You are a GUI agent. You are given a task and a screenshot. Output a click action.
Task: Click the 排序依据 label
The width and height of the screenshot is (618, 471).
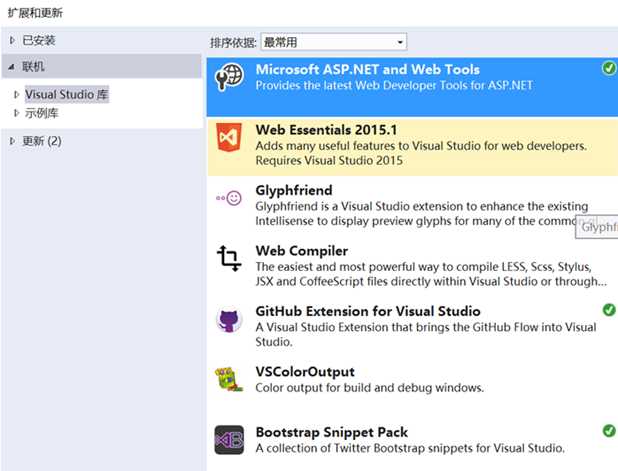[x=233, y=42]
